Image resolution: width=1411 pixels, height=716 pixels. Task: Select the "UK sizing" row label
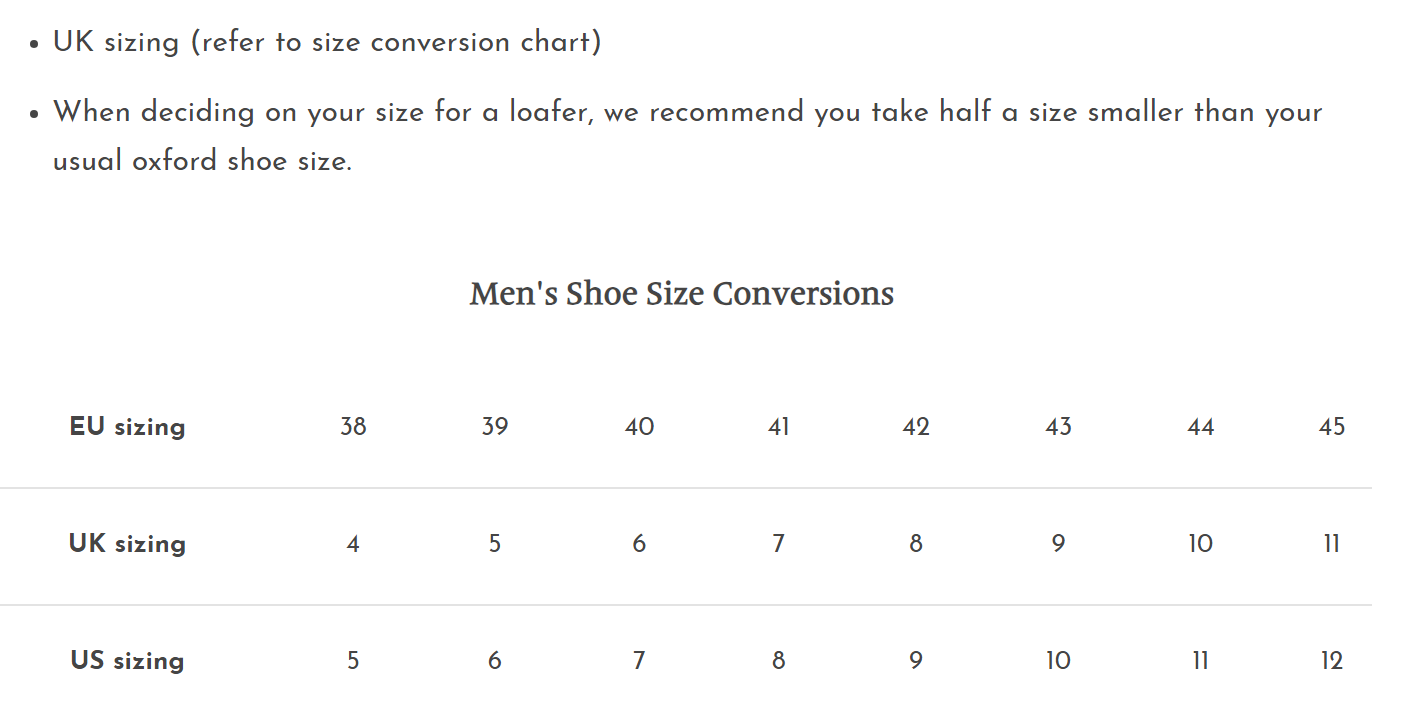tap(127, 544)
